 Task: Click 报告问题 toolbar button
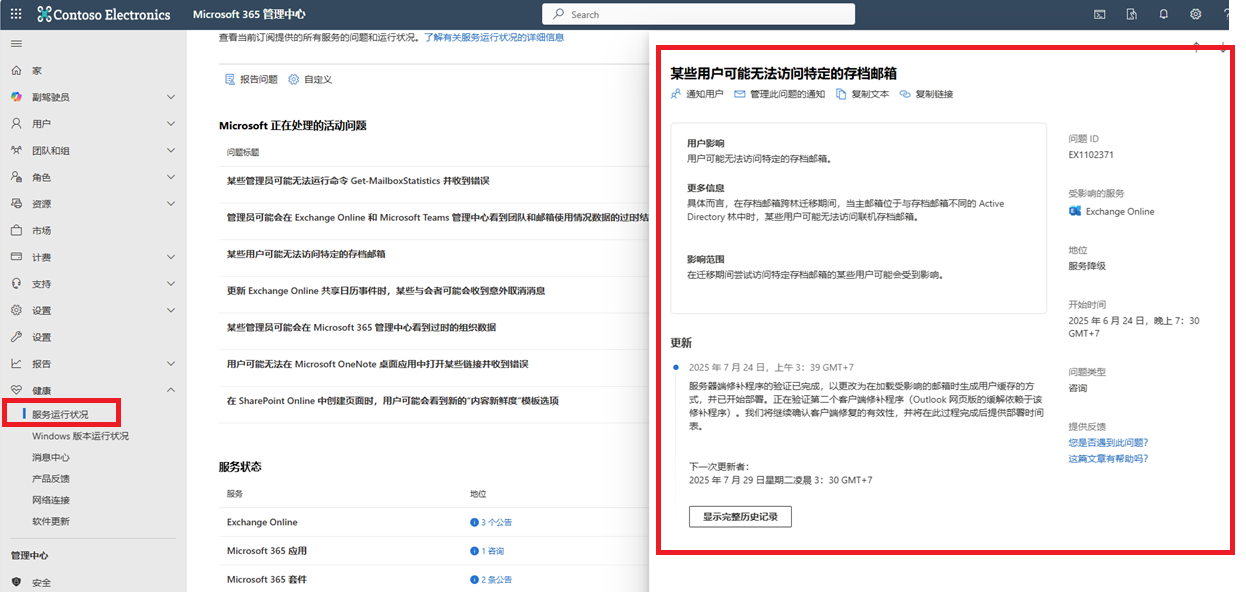point(250,79)
